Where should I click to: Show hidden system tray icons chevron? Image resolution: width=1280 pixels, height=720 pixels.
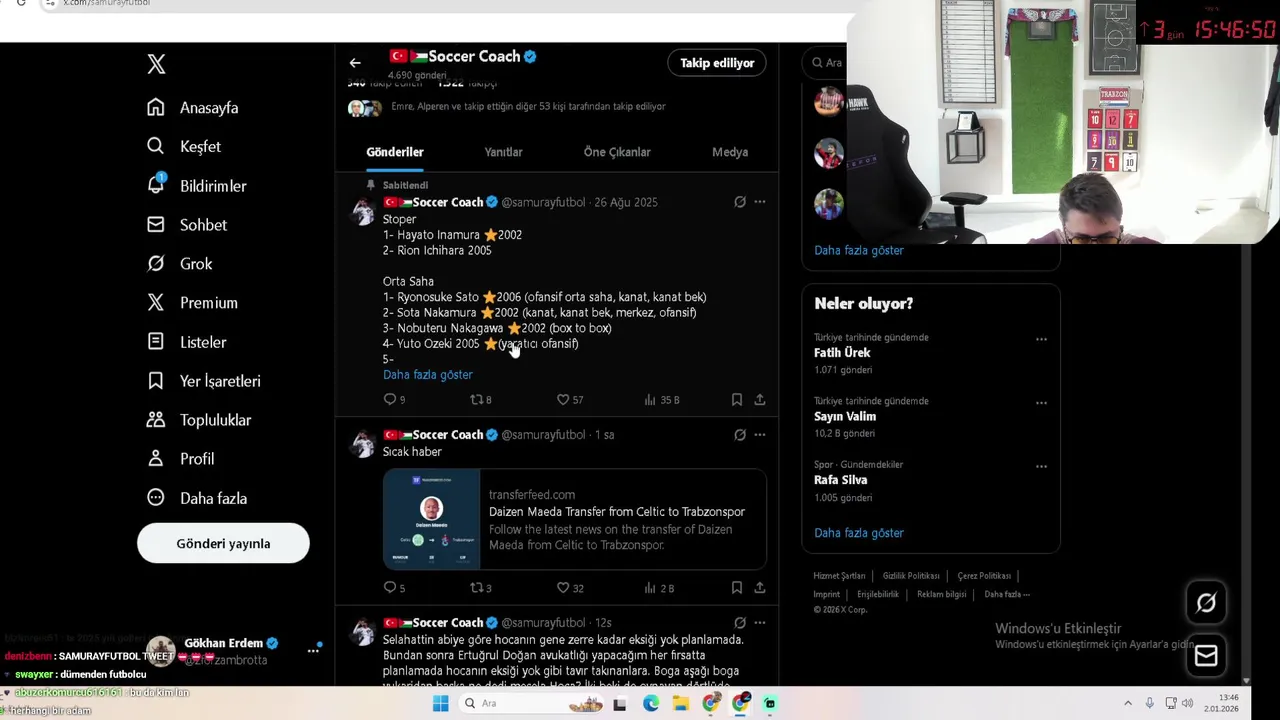click(x=1128, y=703)
